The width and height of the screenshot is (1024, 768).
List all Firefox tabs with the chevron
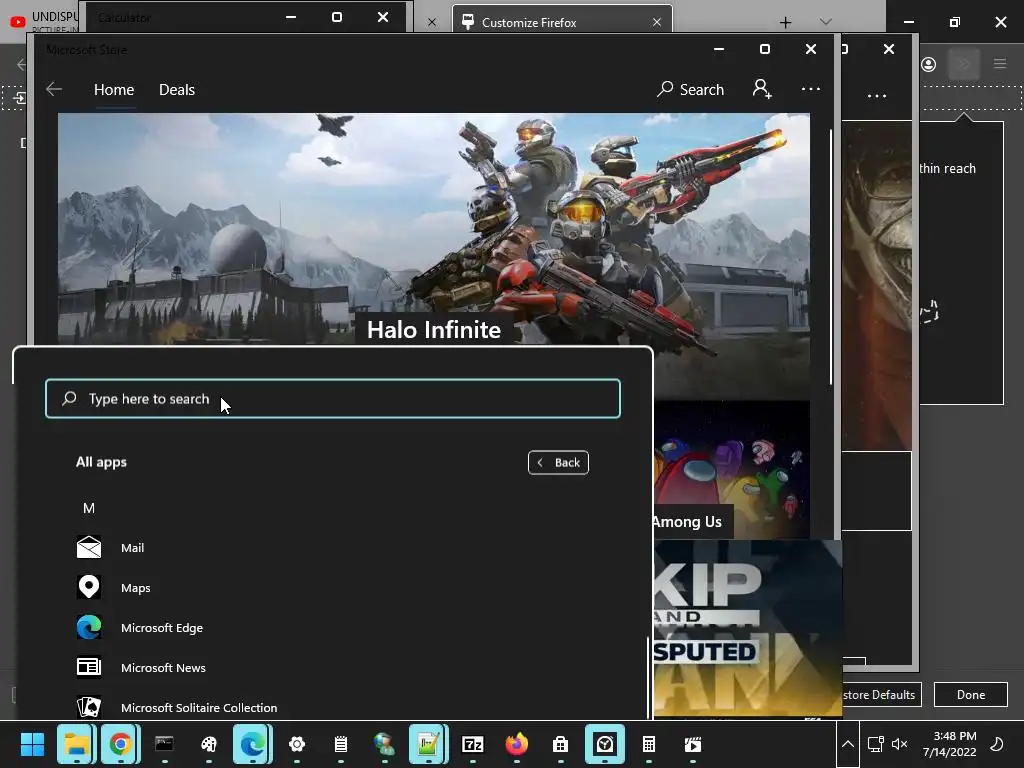click(825, 22)
